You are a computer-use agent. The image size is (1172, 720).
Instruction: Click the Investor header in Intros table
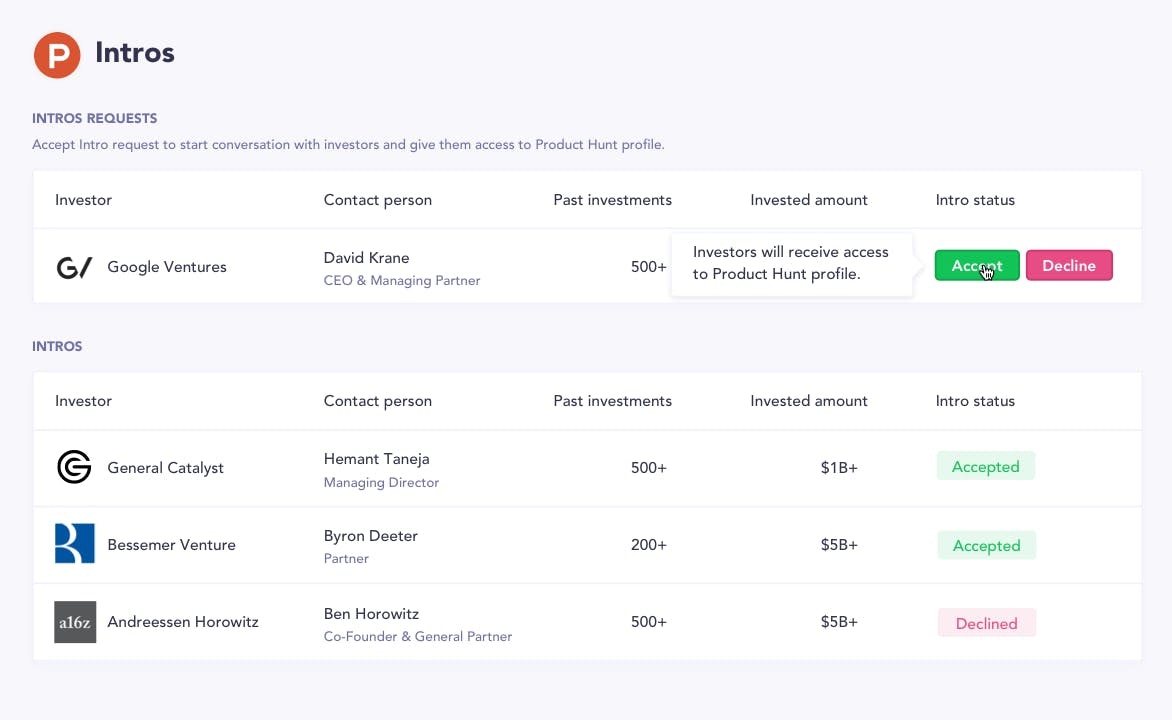point(83,401)
